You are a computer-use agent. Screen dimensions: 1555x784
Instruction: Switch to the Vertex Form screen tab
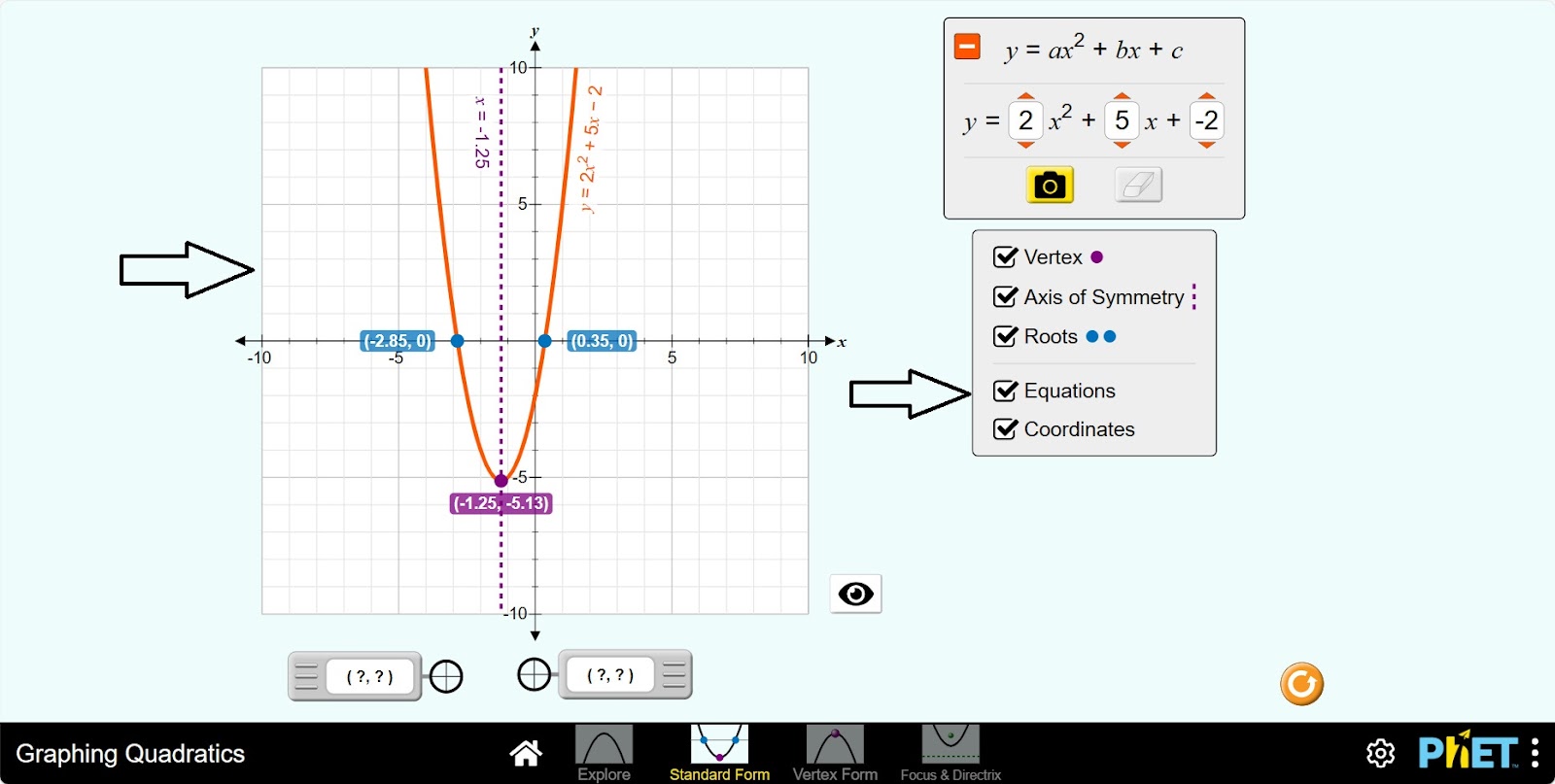click(835, 753)
